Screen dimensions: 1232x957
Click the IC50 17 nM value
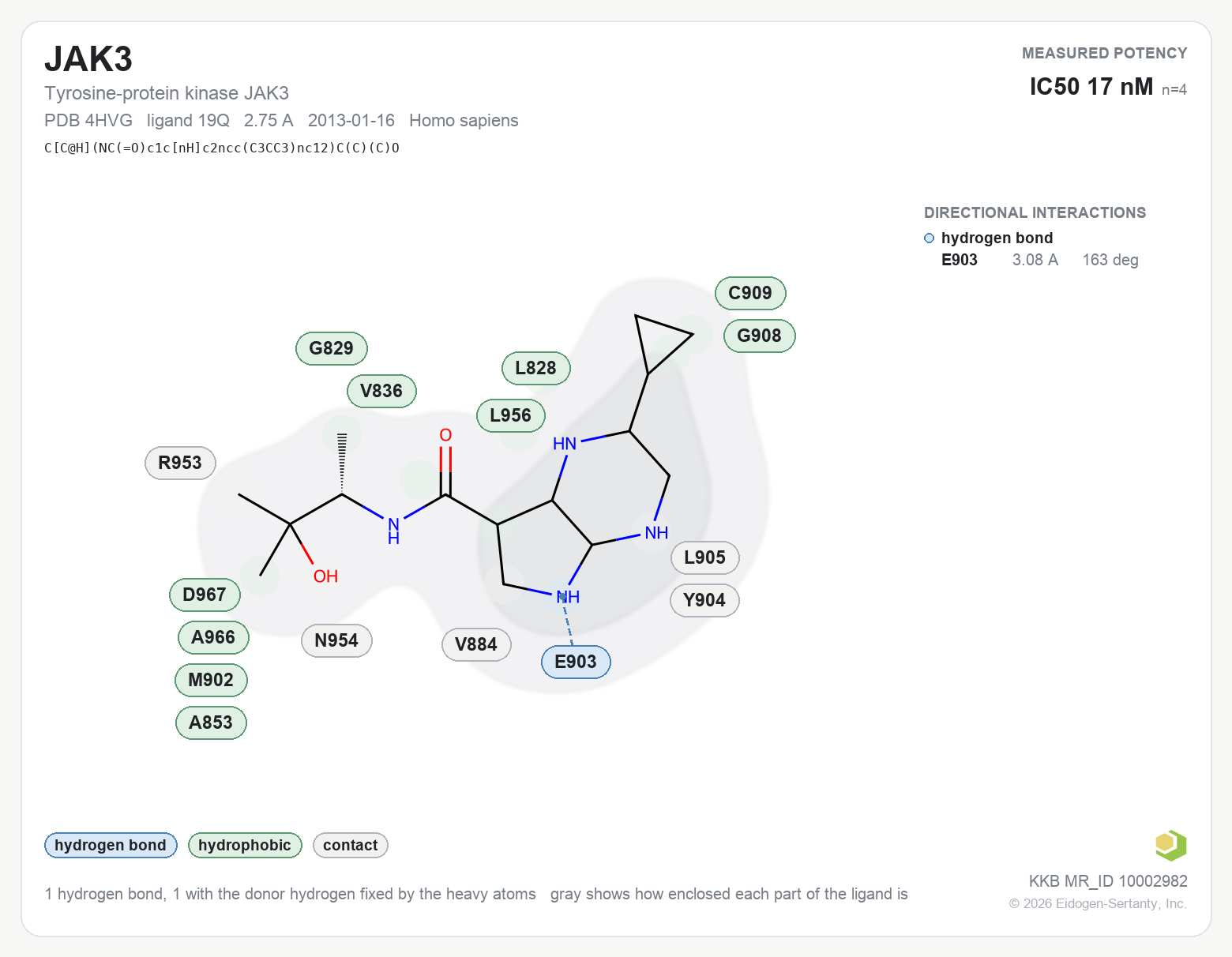coord(1091,87)
